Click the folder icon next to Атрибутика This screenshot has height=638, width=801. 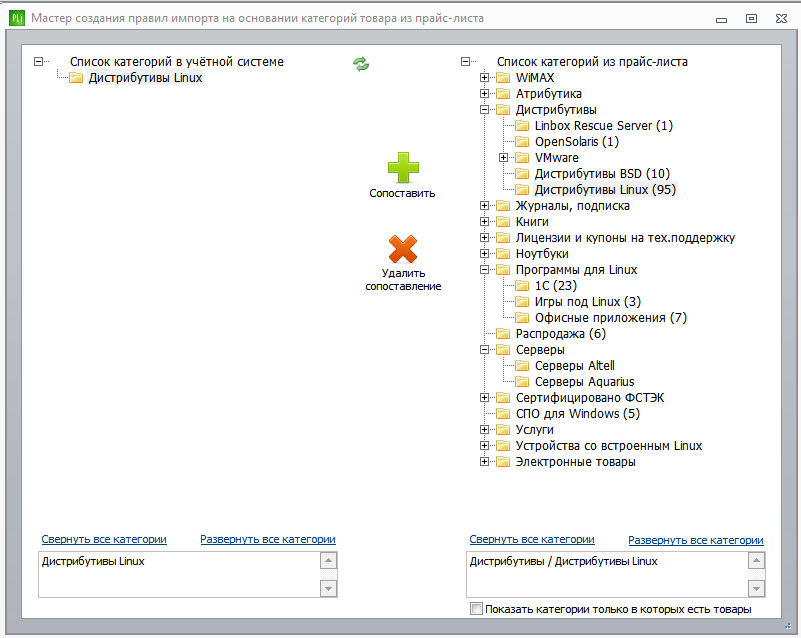point(503,93)
